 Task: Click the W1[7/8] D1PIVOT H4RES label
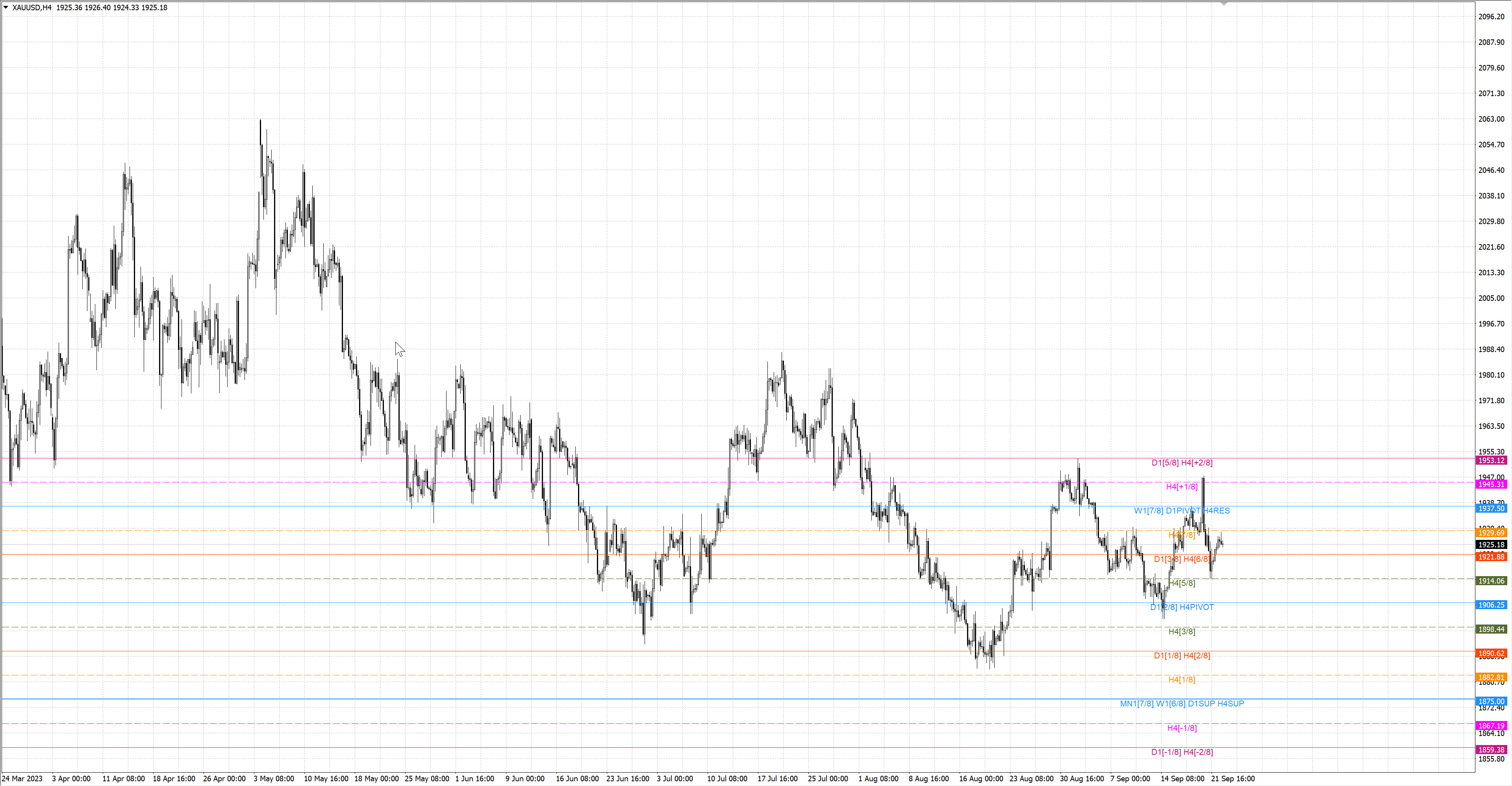(x=1182, y=511)
